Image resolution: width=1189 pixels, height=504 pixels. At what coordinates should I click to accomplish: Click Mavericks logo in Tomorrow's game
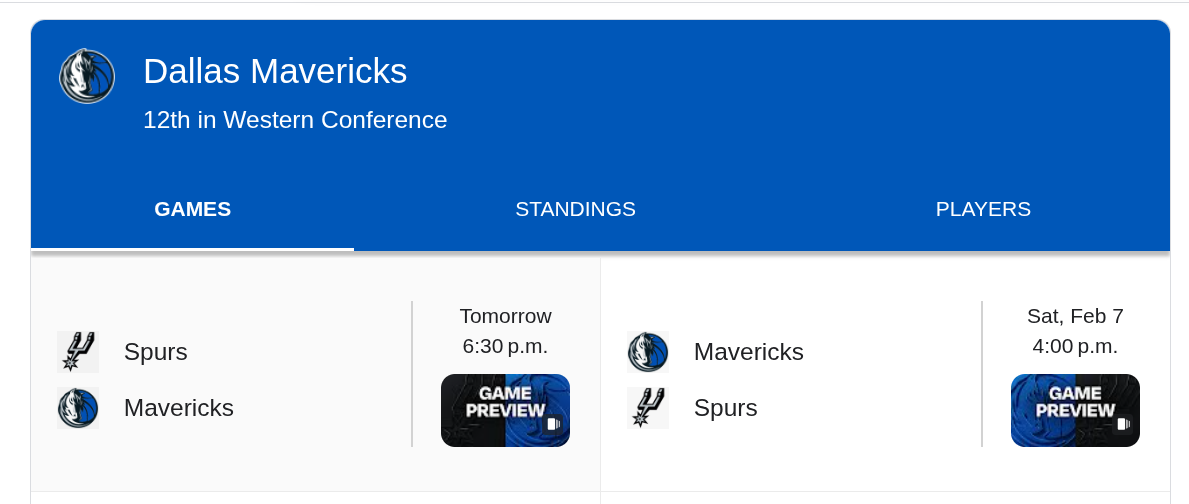tap(78, 408)
